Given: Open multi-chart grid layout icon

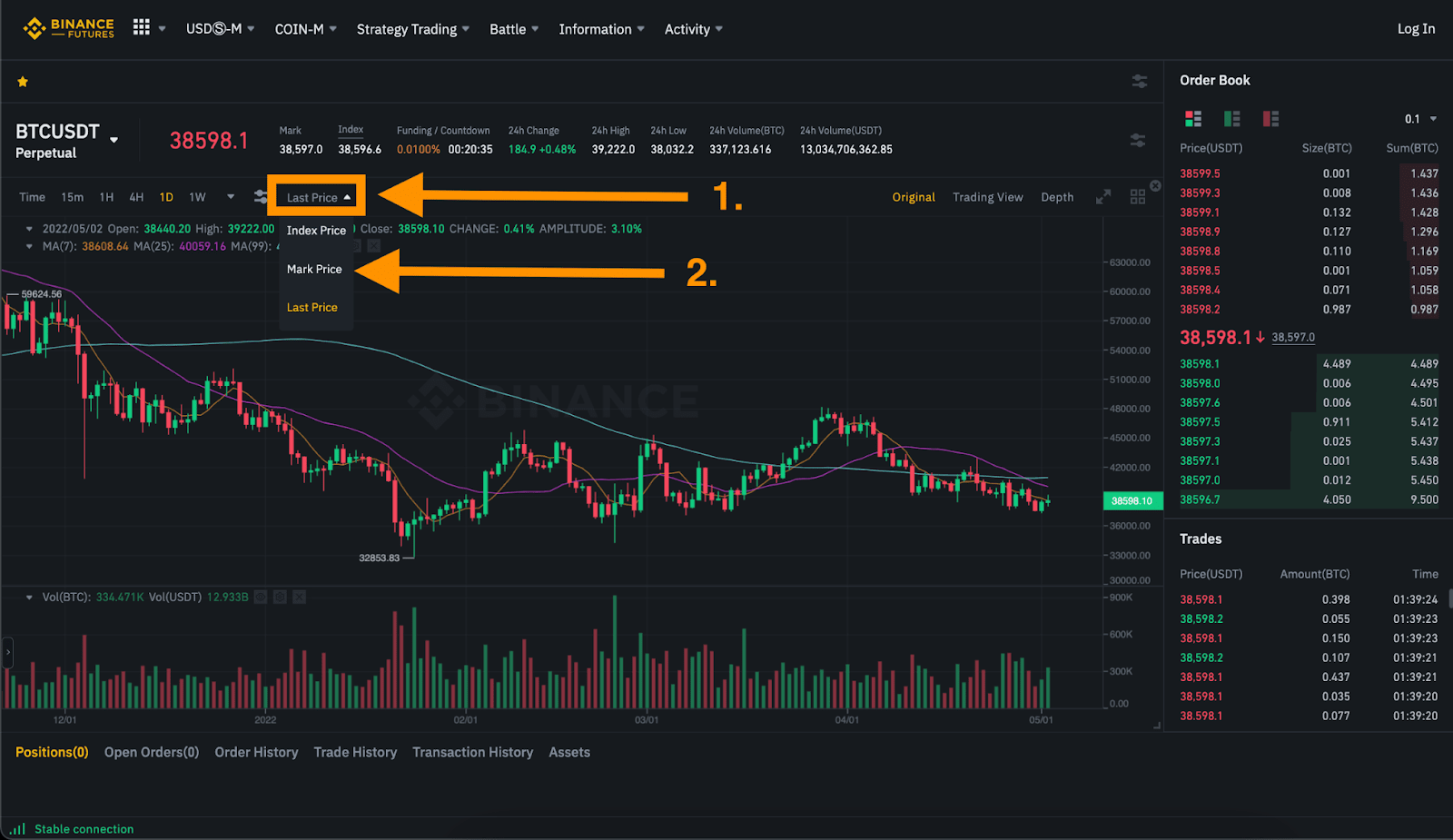Looking at the screenshot, I should tap(1137, 197).
